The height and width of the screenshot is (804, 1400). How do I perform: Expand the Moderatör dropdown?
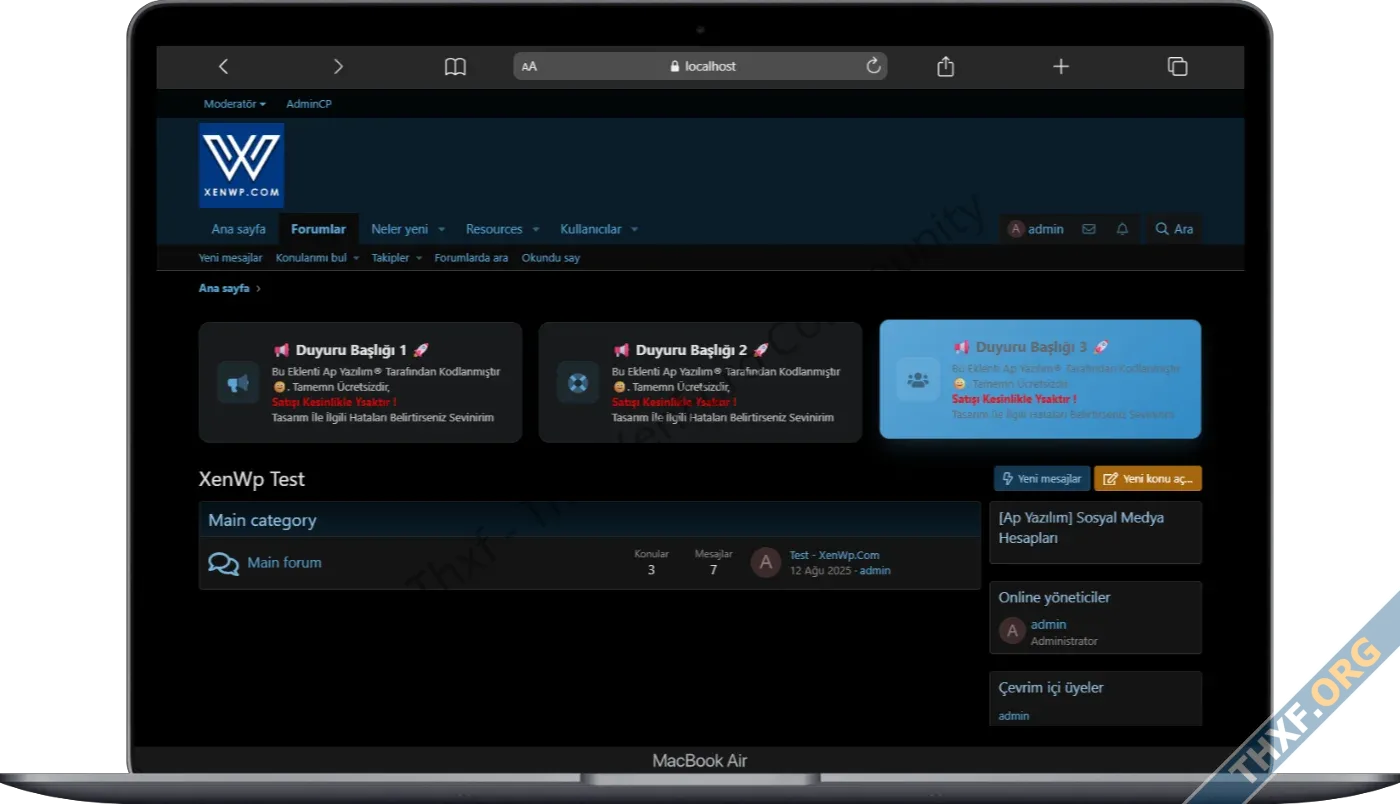(234, 104)
